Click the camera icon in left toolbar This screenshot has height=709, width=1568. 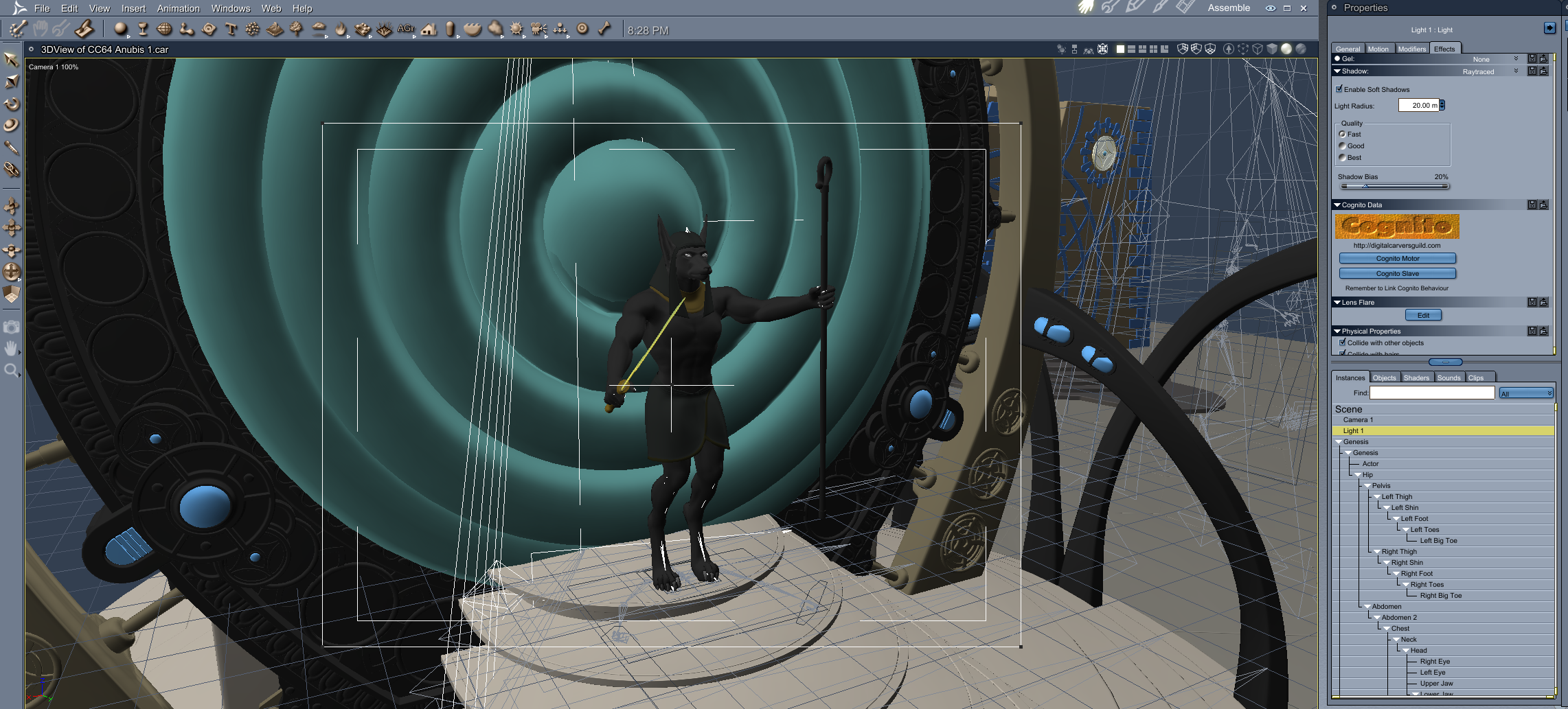click(11, 327)
